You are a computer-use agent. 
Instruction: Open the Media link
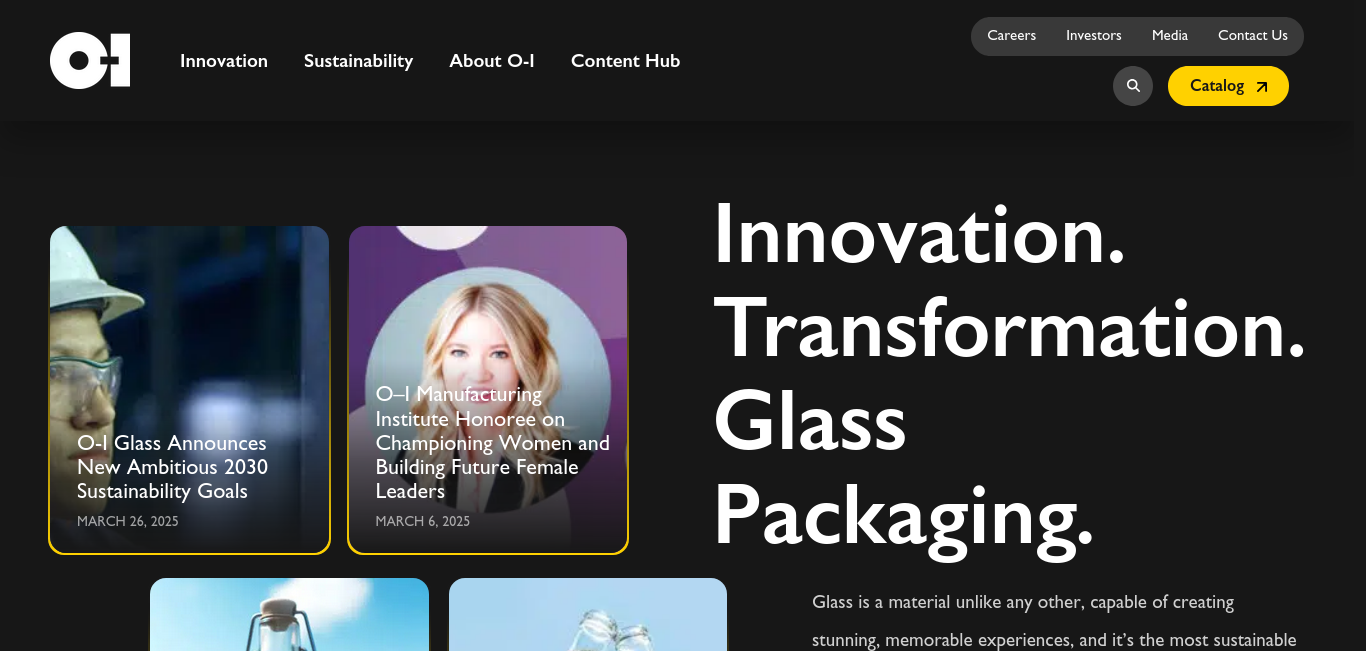click(x=1169, y=35)
